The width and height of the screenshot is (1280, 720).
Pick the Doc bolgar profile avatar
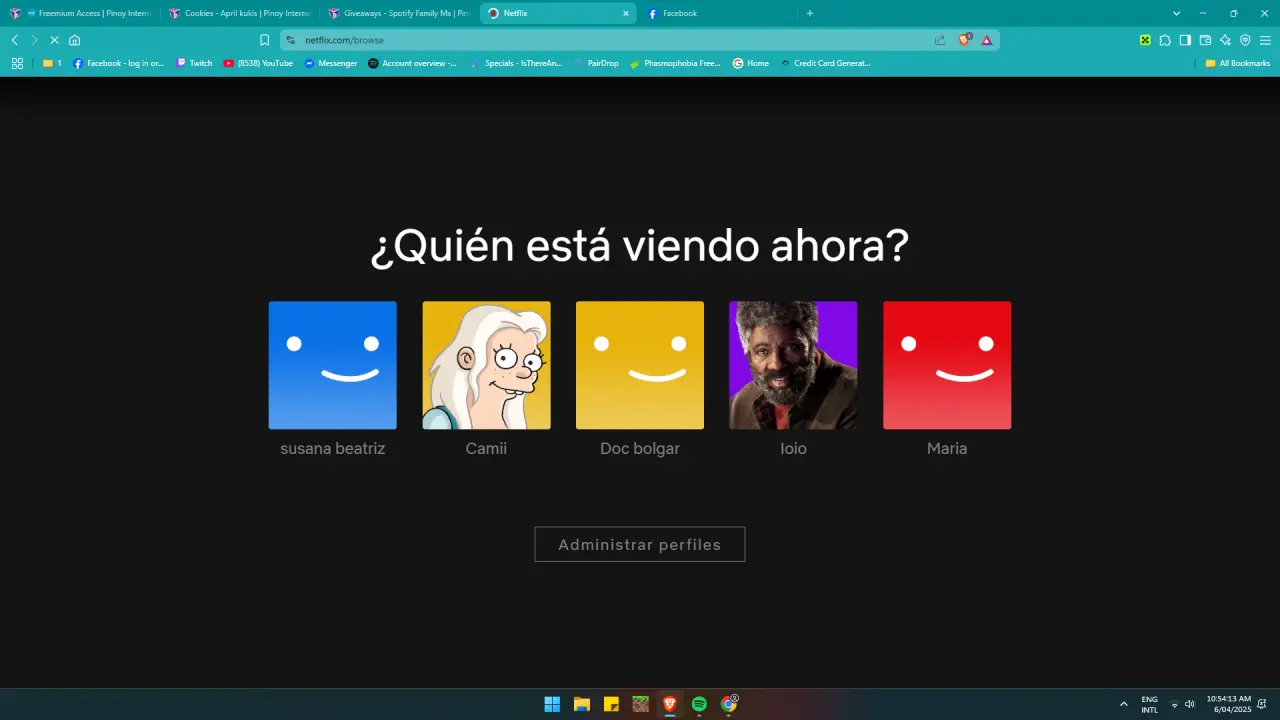(640, 365)
